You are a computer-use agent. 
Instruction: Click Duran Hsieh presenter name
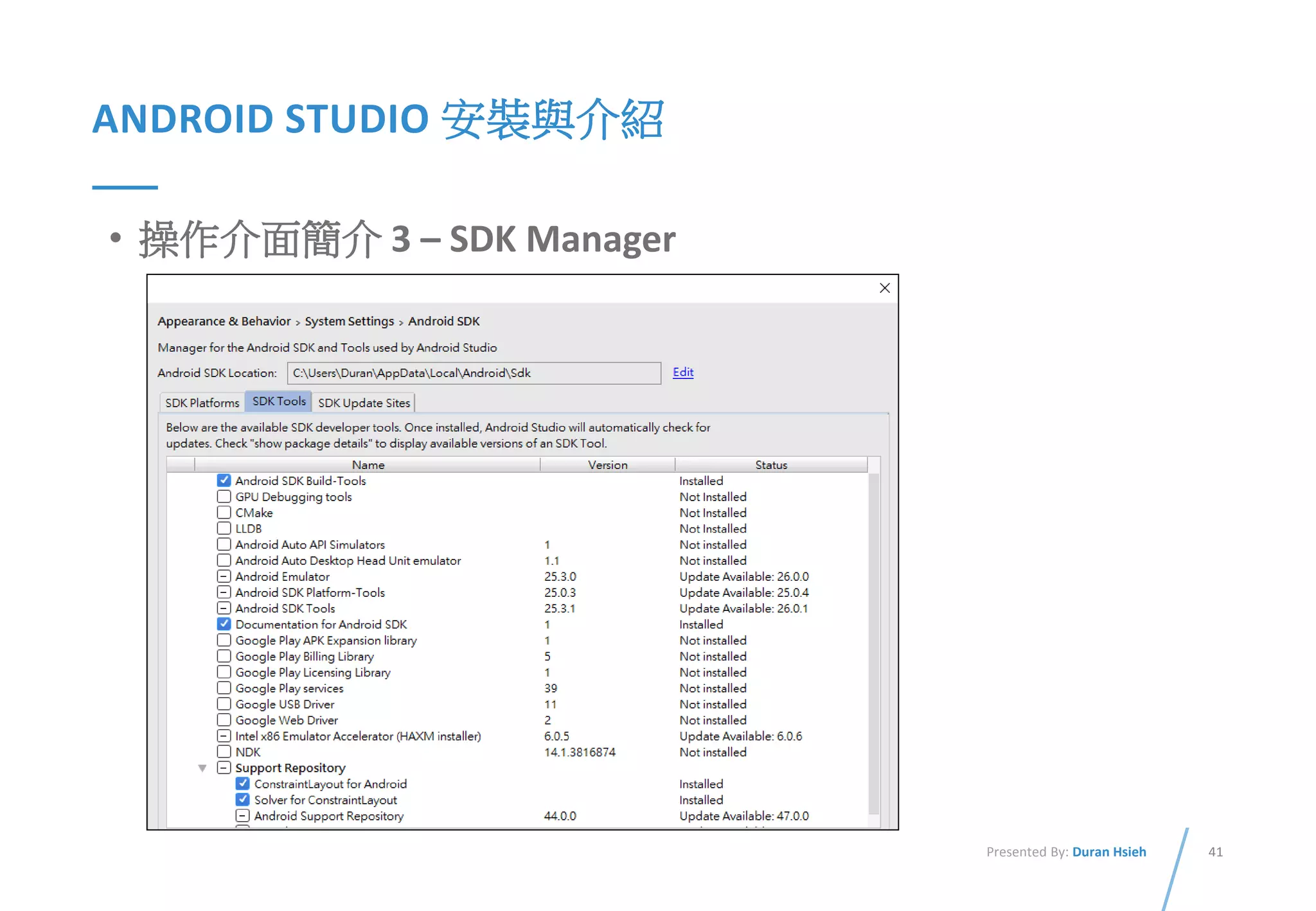click(1109, 852)
